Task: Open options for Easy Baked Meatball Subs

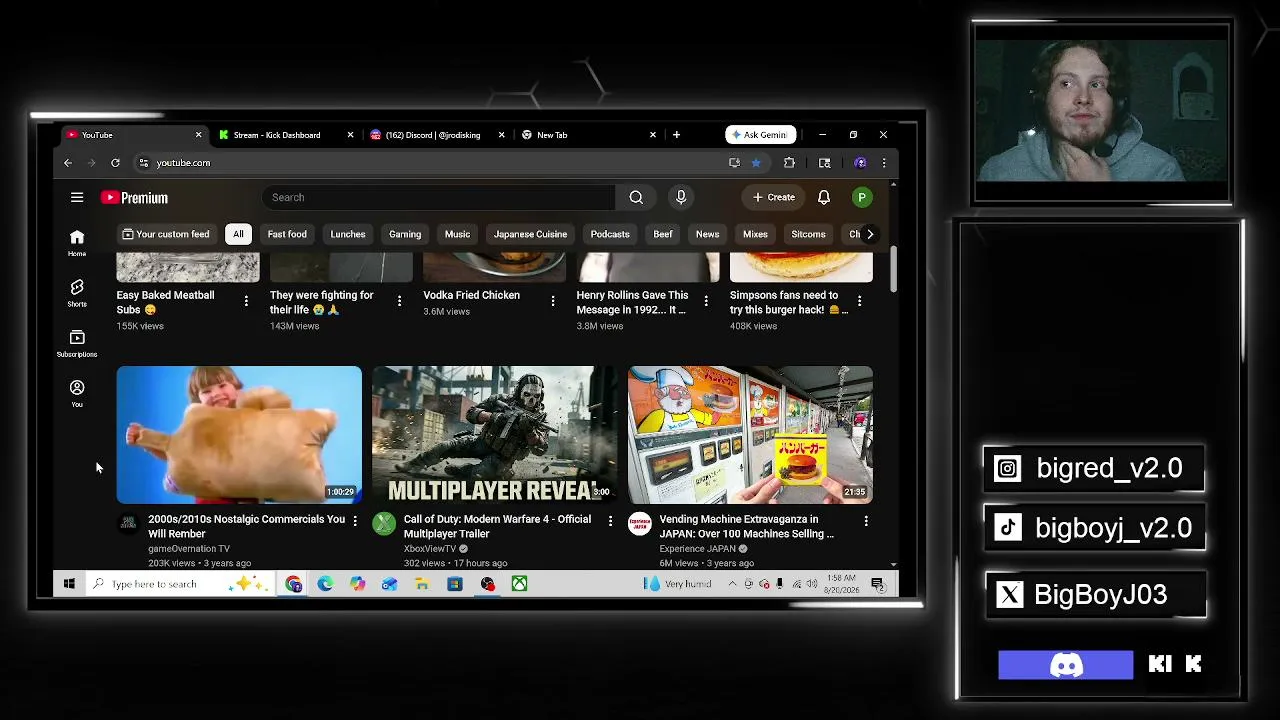Action: 246,301
